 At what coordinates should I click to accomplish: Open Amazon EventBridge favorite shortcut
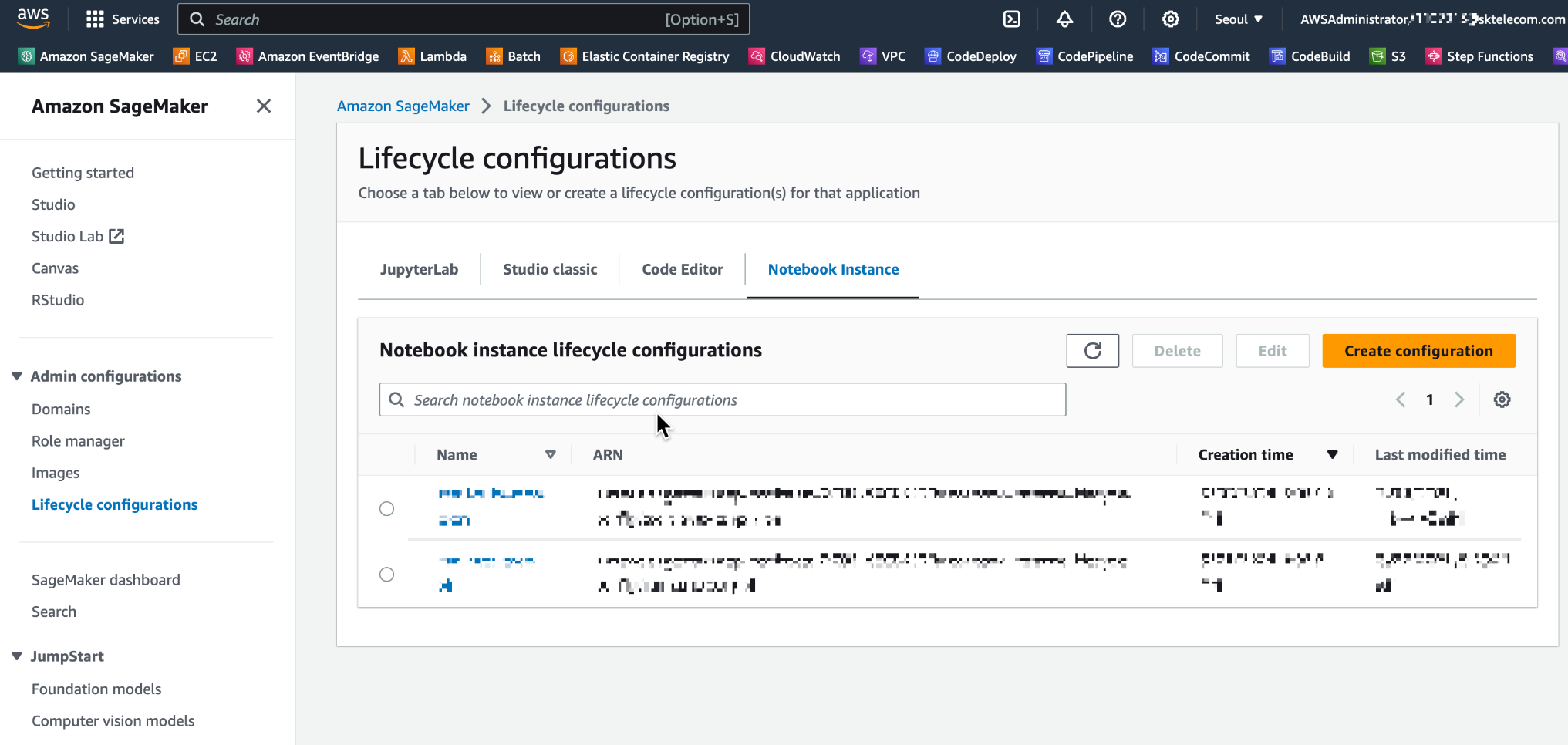point(308,56)
